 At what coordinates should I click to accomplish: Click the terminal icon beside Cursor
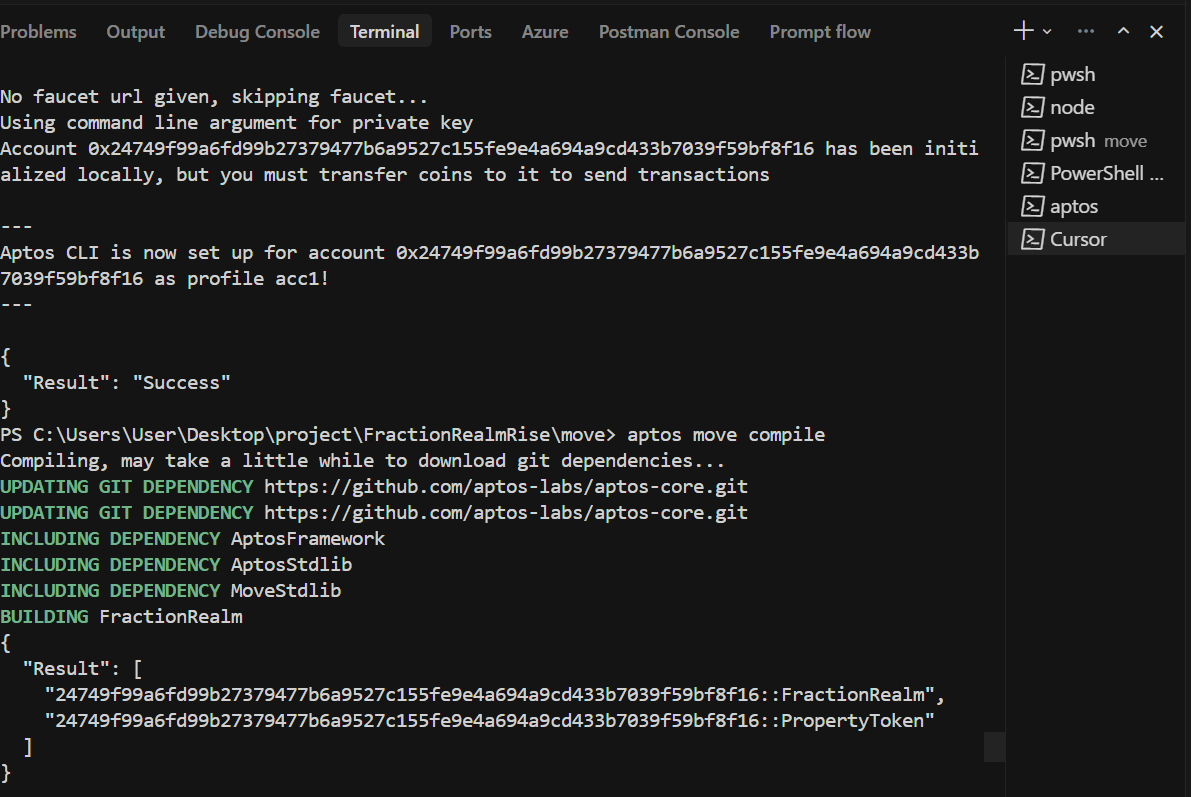[1032, 239]
